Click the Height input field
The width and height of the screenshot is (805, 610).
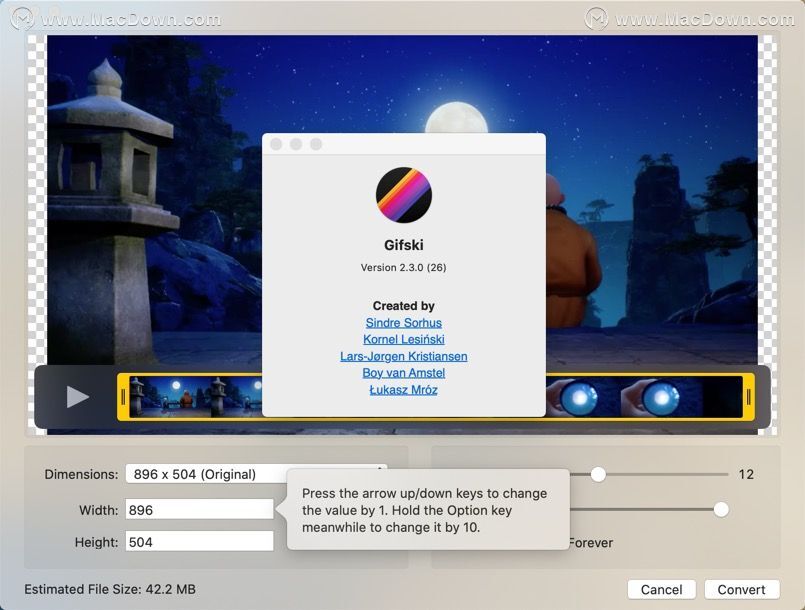point(200,542)
